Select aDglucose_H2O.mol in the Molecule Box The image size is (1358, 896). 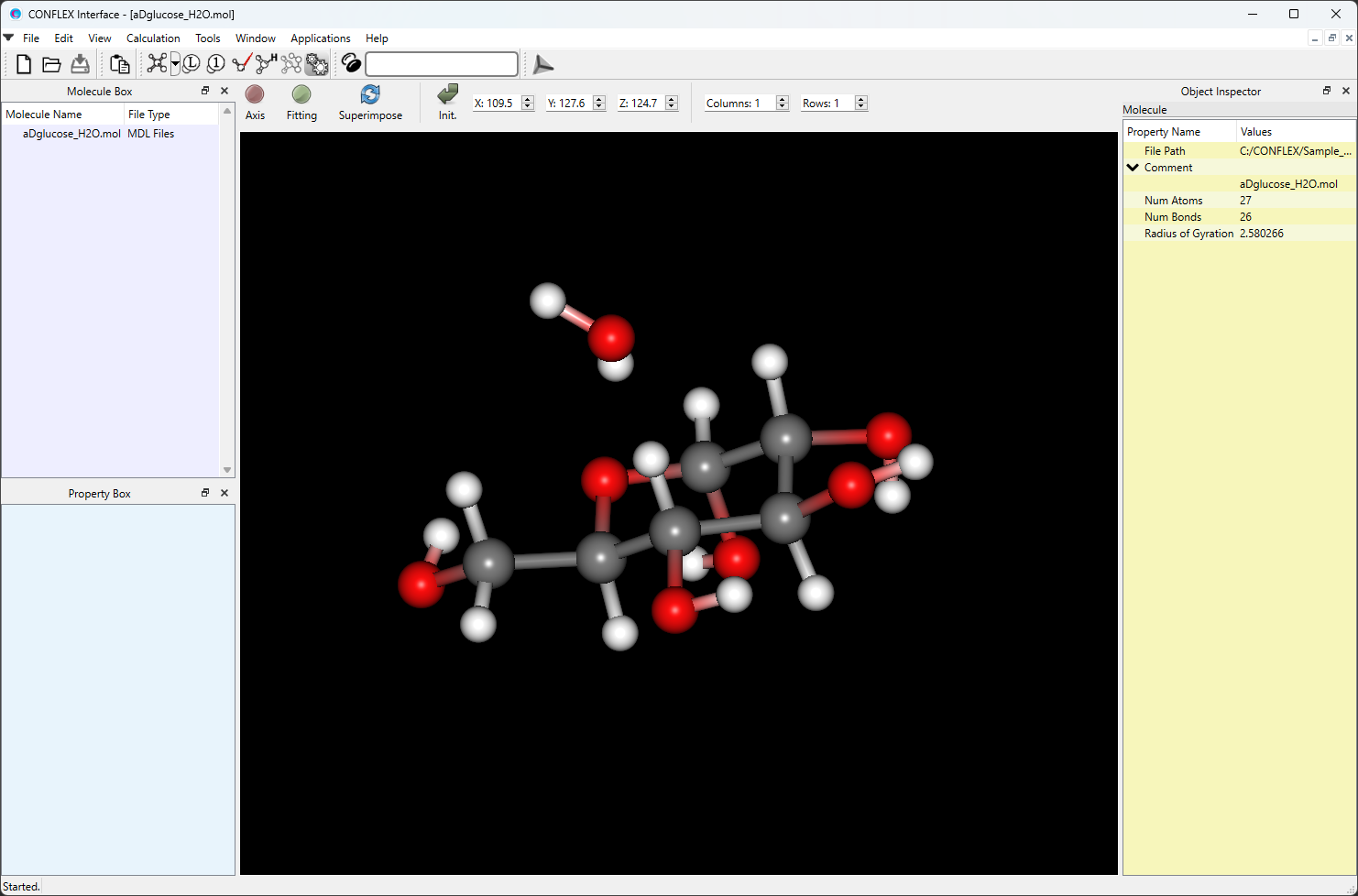[x=71, y=133]
